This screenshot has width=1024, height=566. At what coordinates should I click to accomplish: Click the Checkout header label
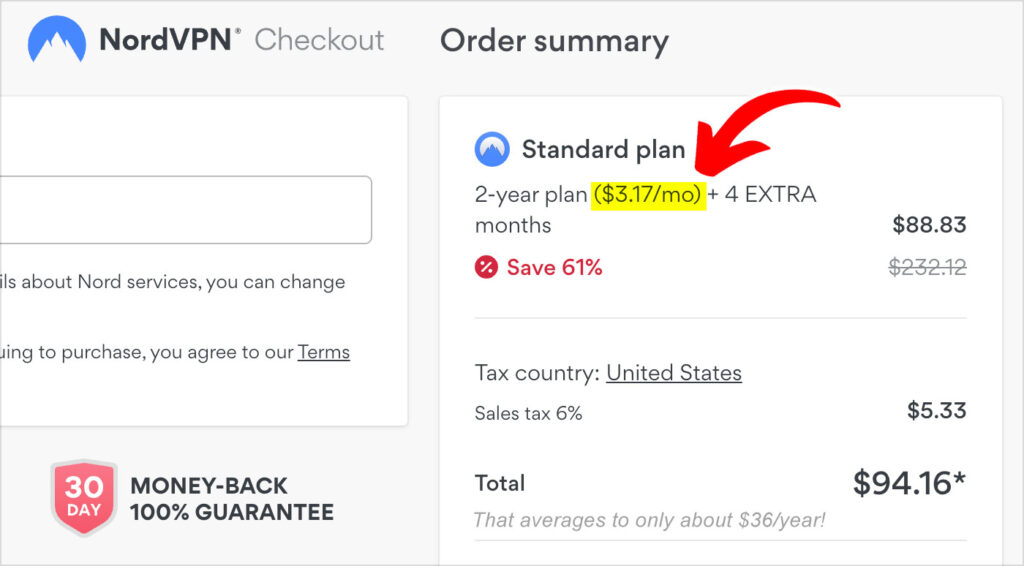[319, 40]
